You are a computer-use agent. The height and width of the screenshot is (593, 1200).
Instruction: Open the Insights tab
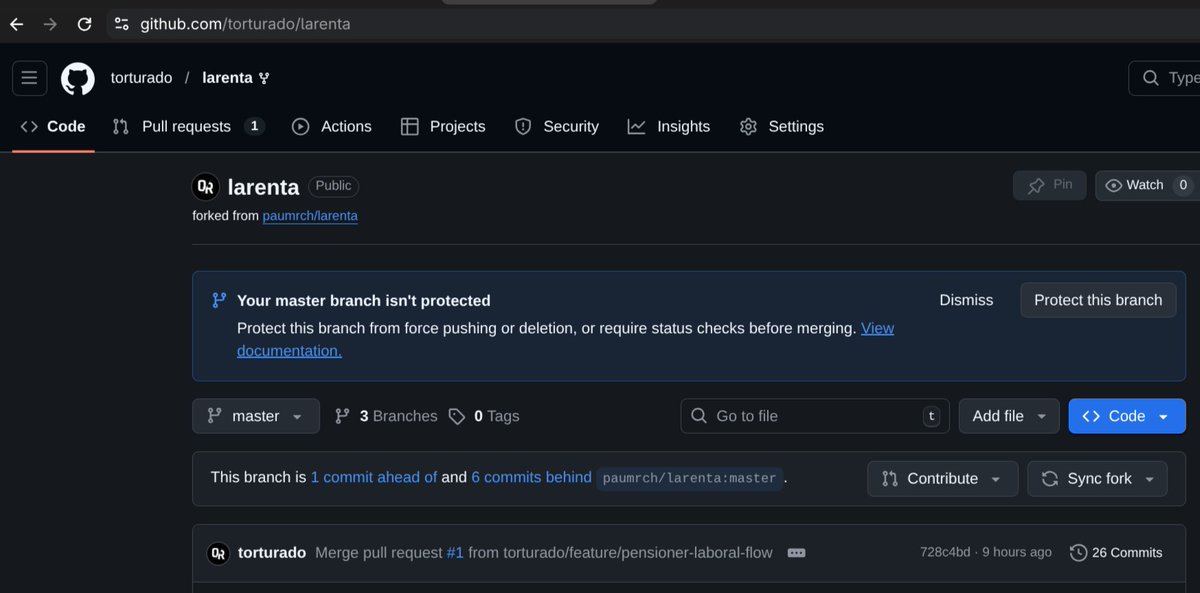[669, 127]
